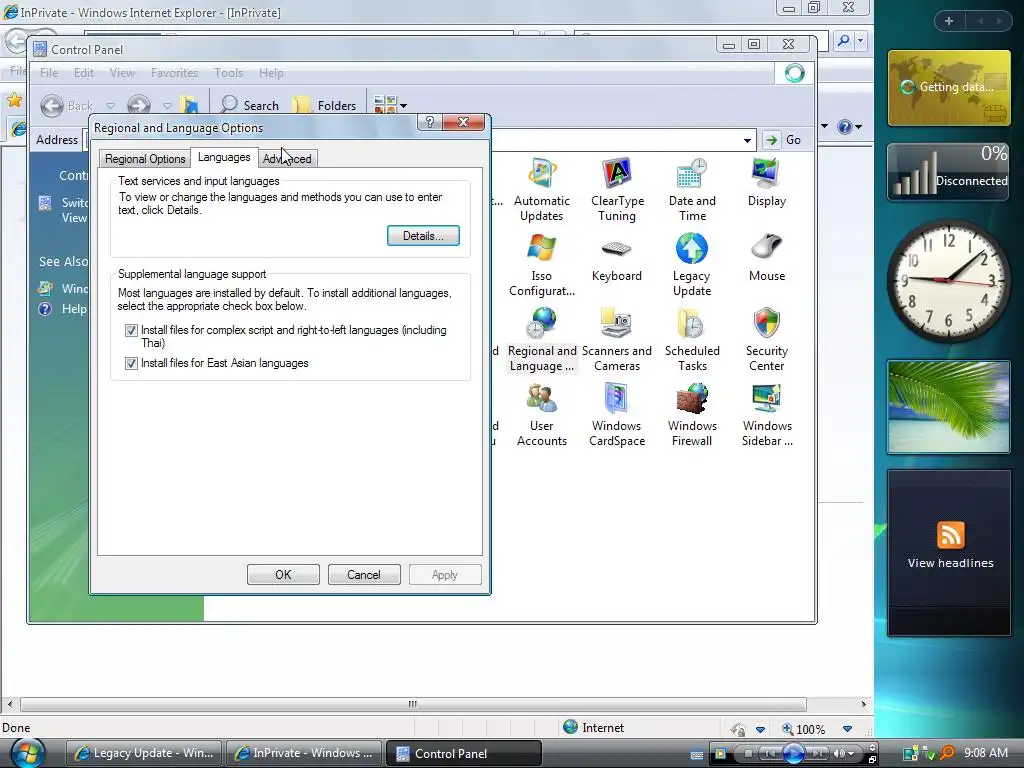
Task: Switch to Legacy Update taskbar button
Action: pyautogui.click(x=144, y=753)
